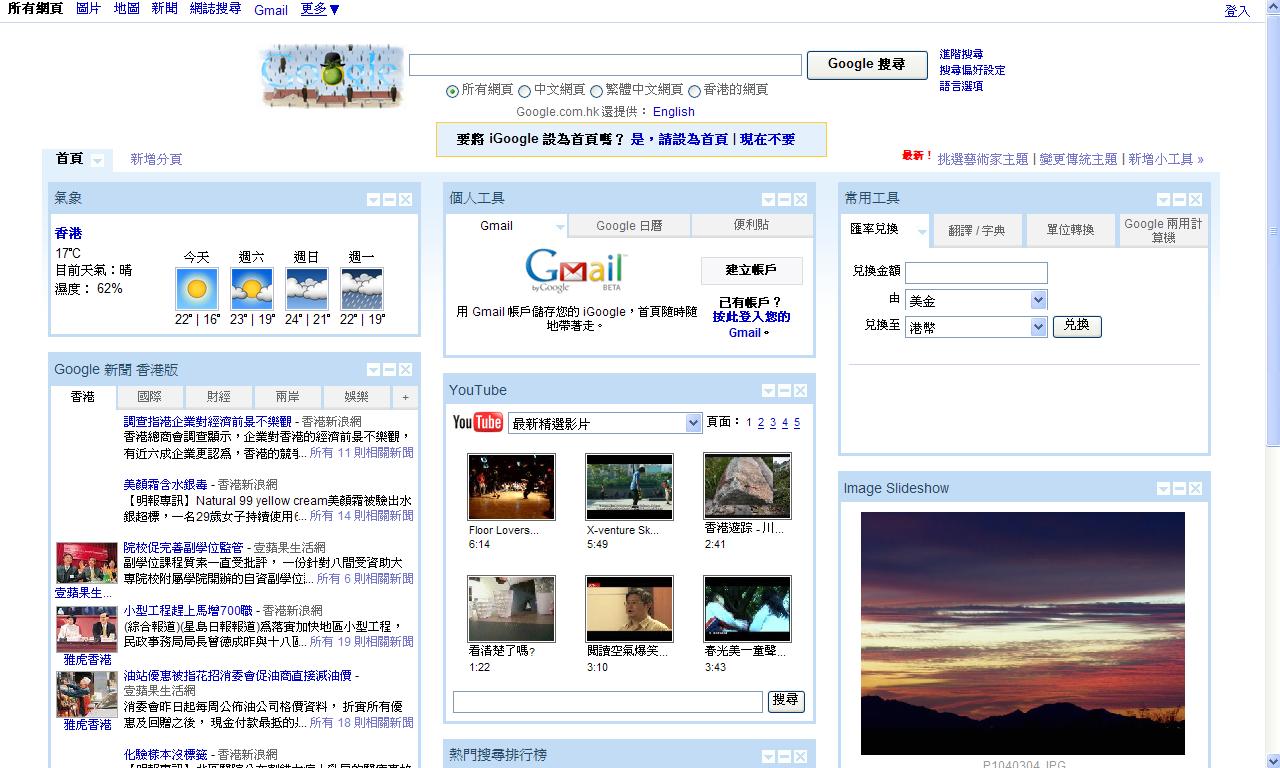Viewport: 1280px width, 768px height.
Task: Click the 建立帳戶 button
Action: pos(751,270)
